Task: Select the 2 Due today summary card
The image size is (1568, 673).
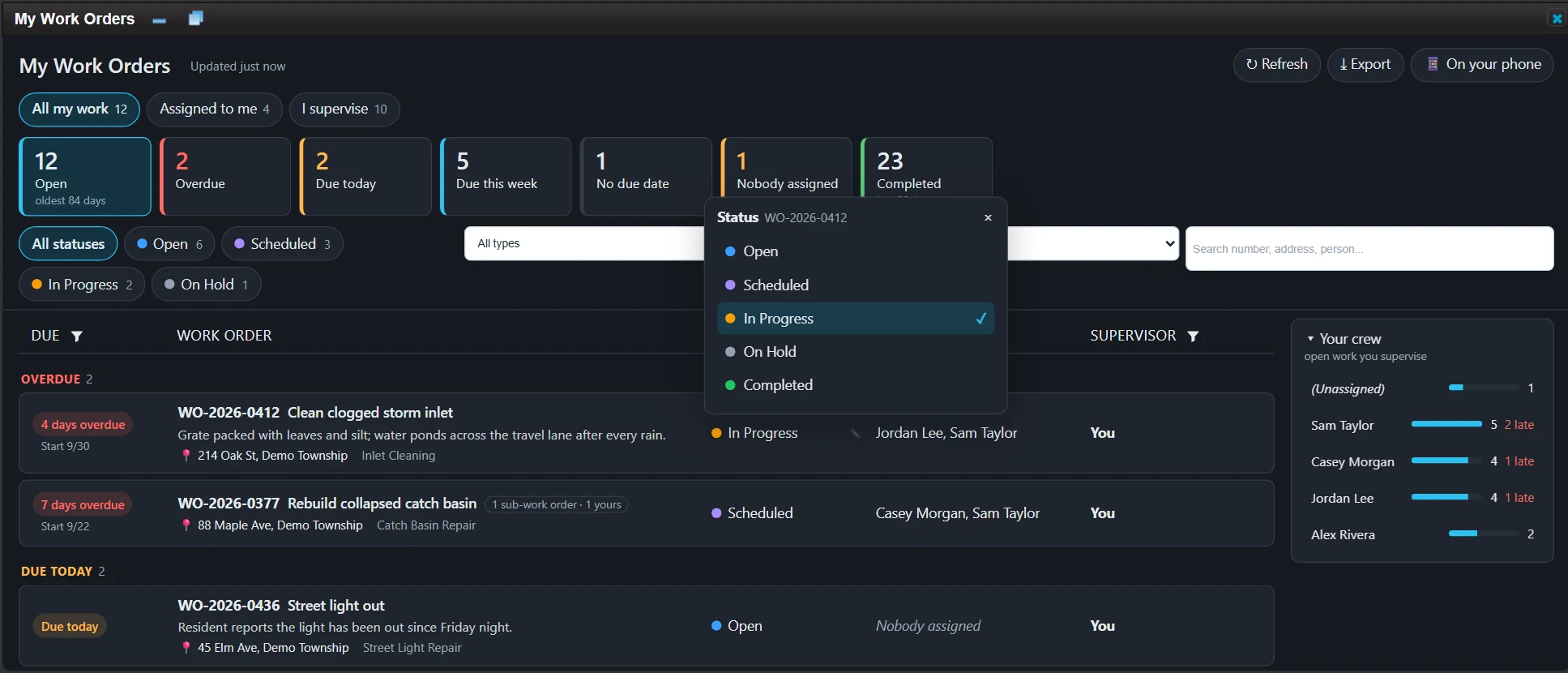Action: click(x=365, y=177)
